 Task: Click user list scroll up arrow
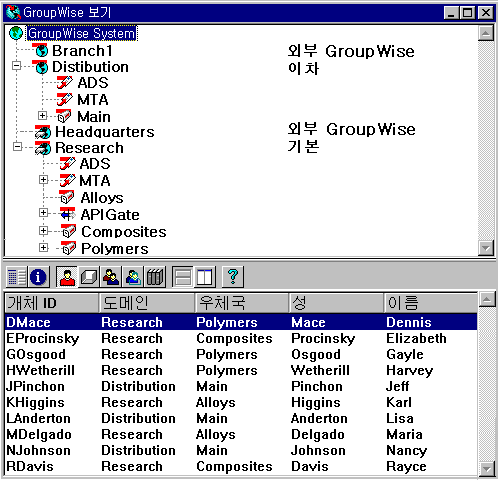[x=487, y=300]
